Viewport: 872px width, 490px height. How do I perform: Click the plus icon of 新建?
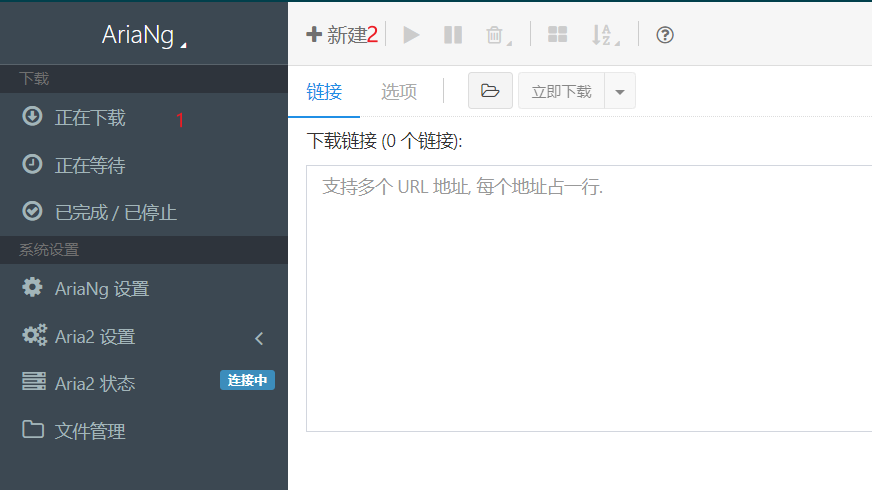[x=314, y=34]
